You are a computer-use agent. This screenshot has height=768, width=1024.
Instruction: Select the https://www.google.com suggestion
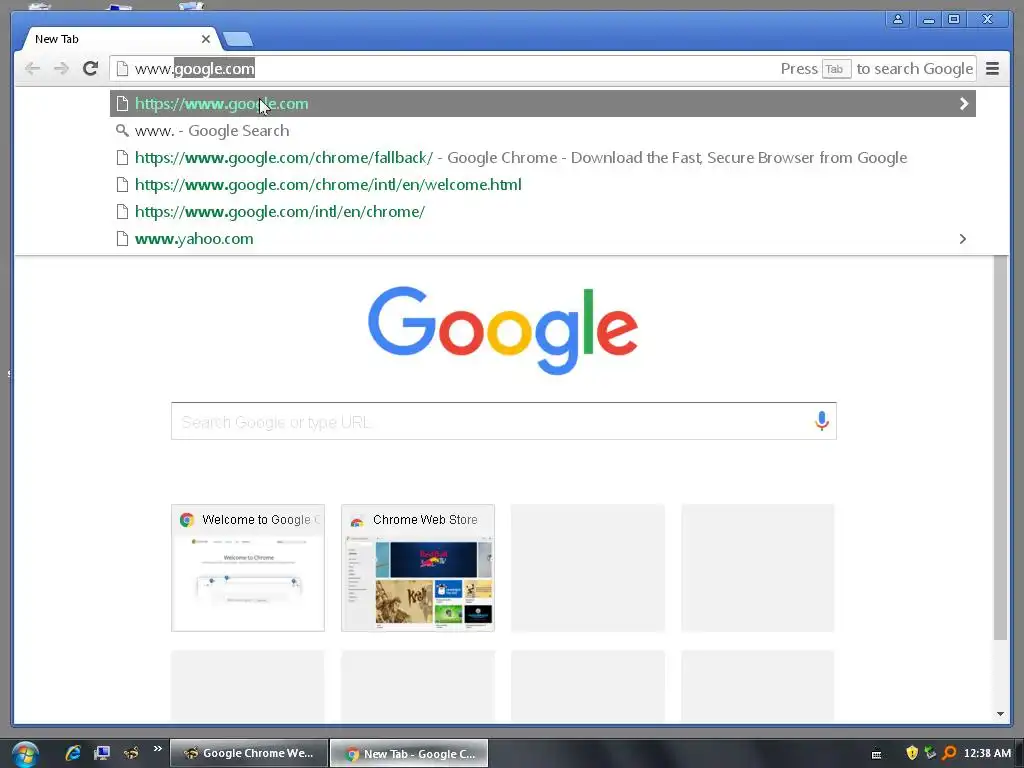pos(542,104)
